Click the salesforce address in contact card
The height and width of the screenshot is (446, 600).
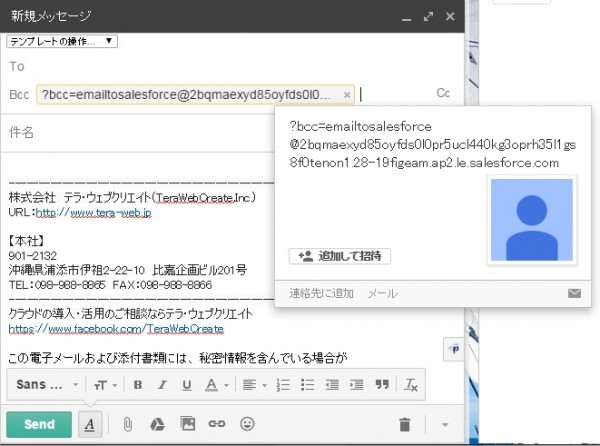tap(432, 145)
